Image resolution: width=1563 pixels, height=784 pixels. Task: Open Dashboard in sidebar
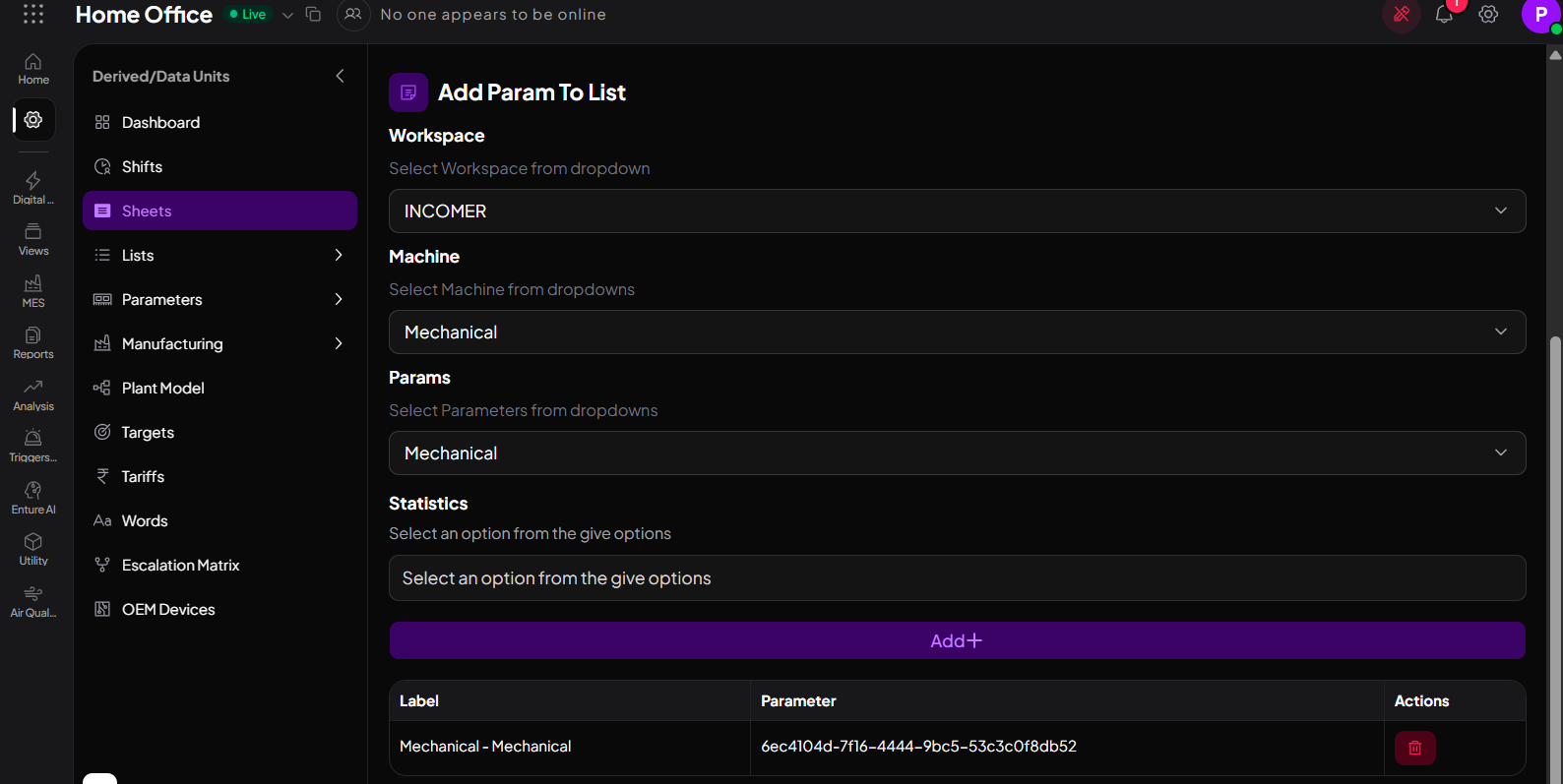(219, 122)
